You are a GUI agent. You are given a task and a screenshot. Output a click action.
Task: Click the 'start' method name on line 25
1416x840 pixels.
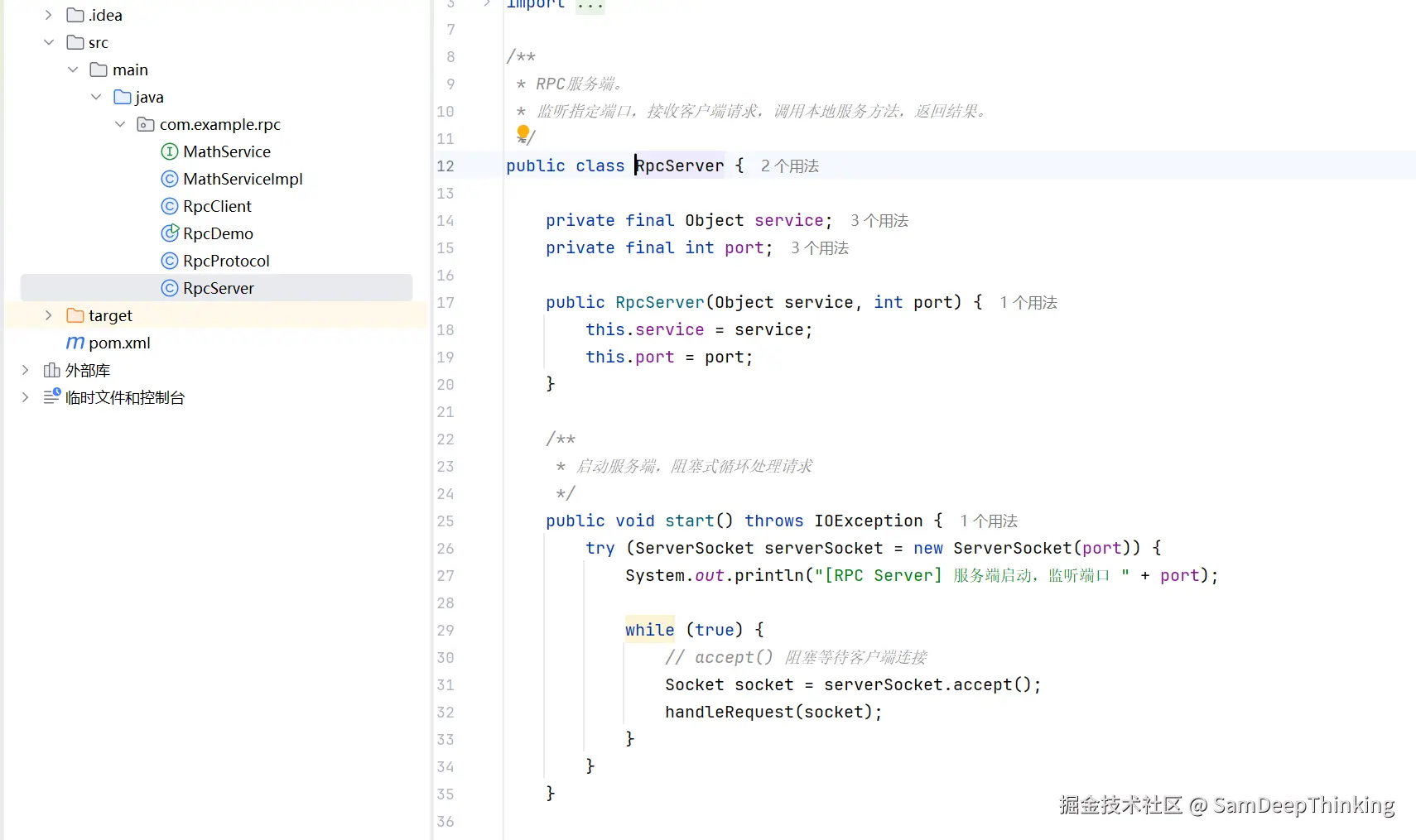(689, 521)
